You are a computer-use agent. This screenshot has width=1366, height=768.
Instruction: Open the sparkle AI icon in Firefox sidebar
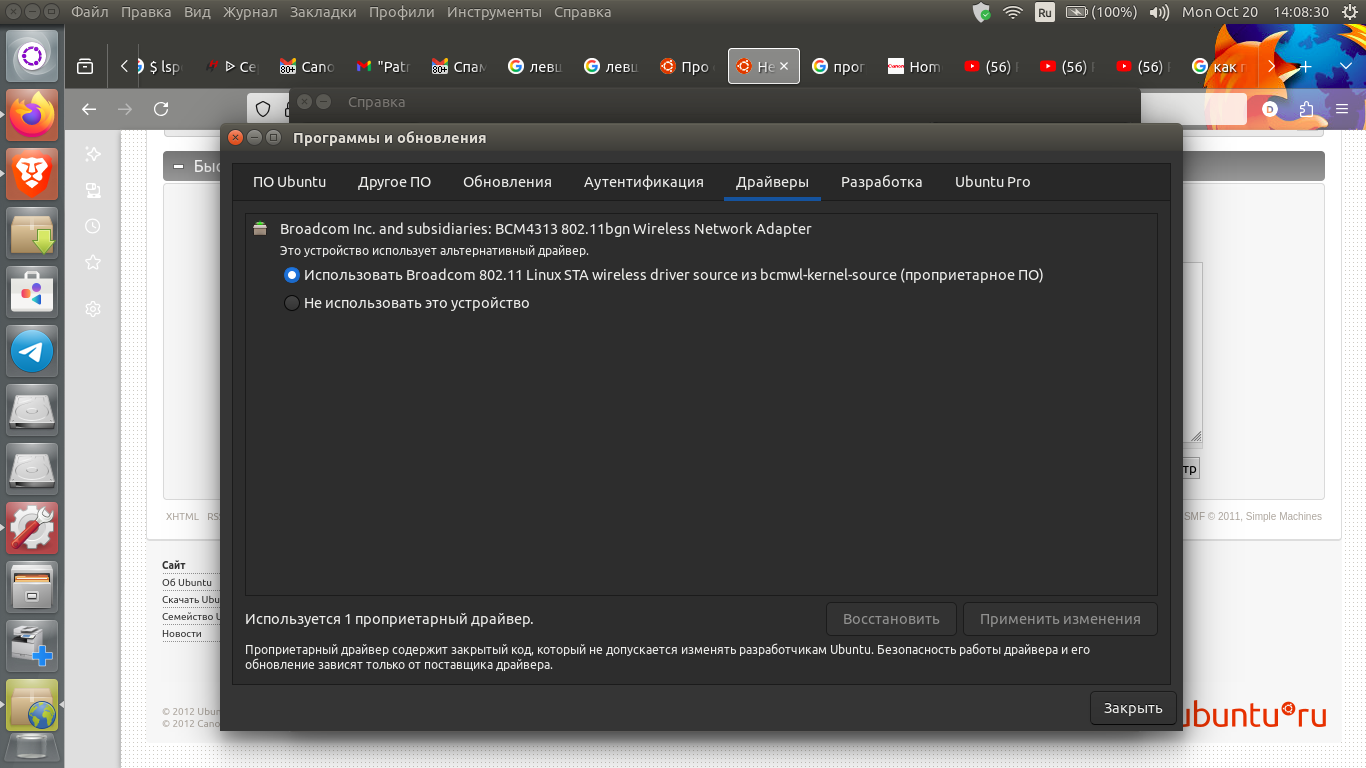tap(93, 154)
